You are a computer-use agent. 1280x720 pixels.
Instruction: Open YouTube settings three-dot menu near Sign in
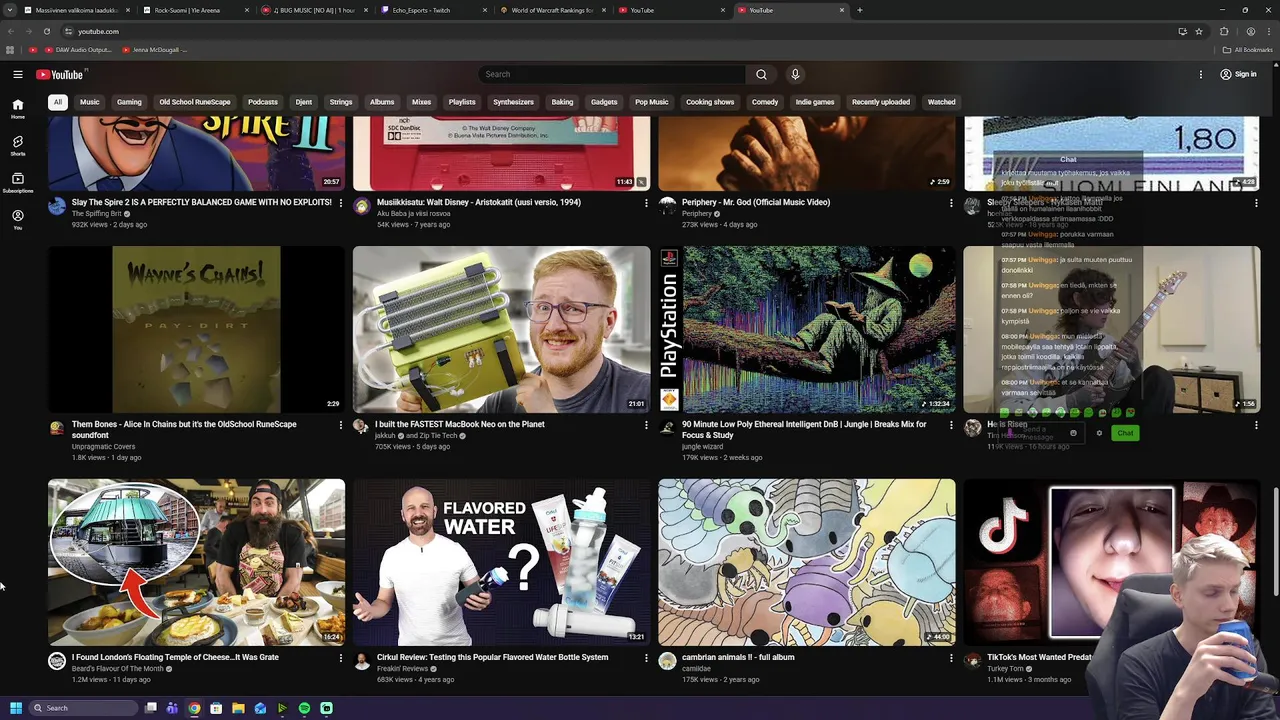(x=1201, y=74)
